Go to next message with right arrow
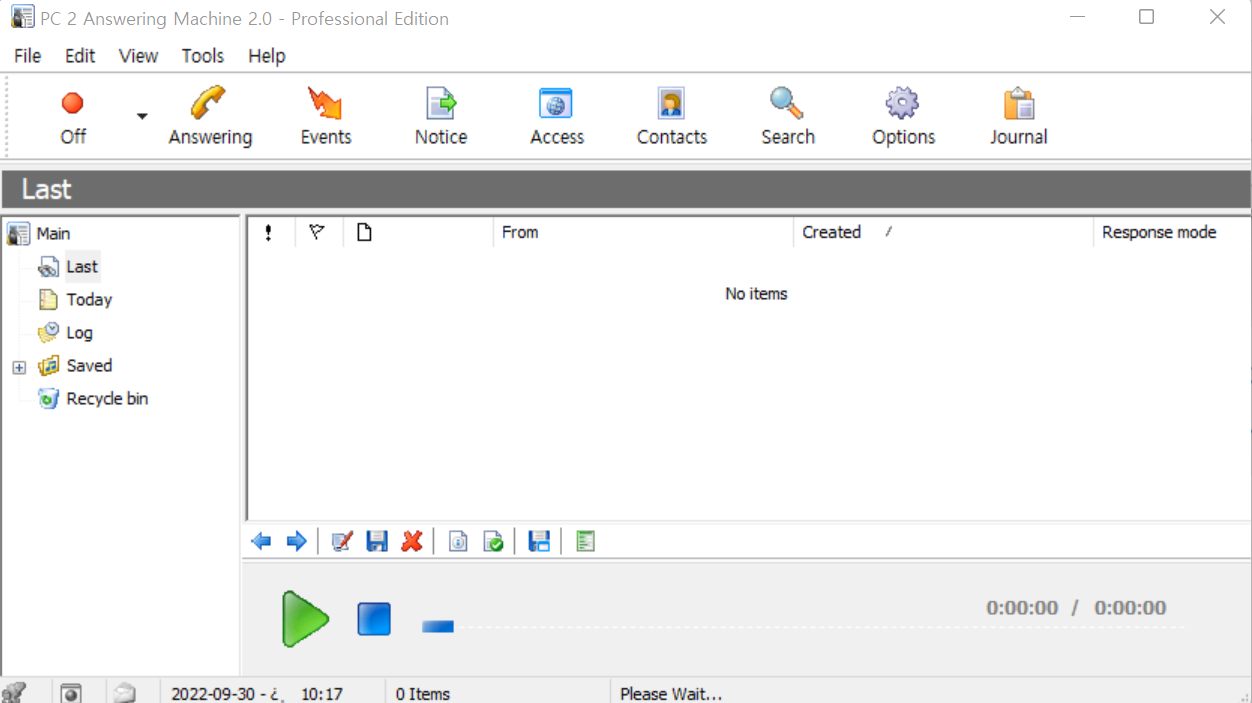Screen dimensions: 1252x703 [x=296, y=541]
